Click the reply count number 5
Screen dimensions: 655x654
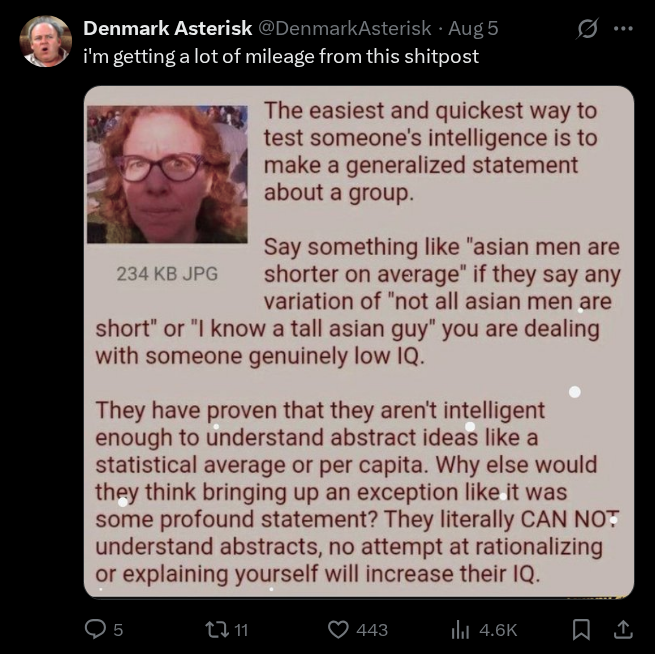[118, 630]
